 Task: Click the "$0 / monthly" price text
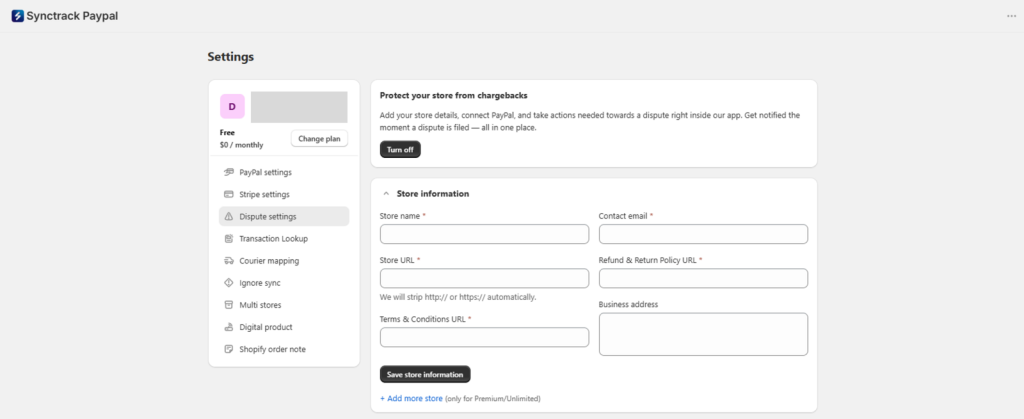pyautogui.click(x=242, y=145)
